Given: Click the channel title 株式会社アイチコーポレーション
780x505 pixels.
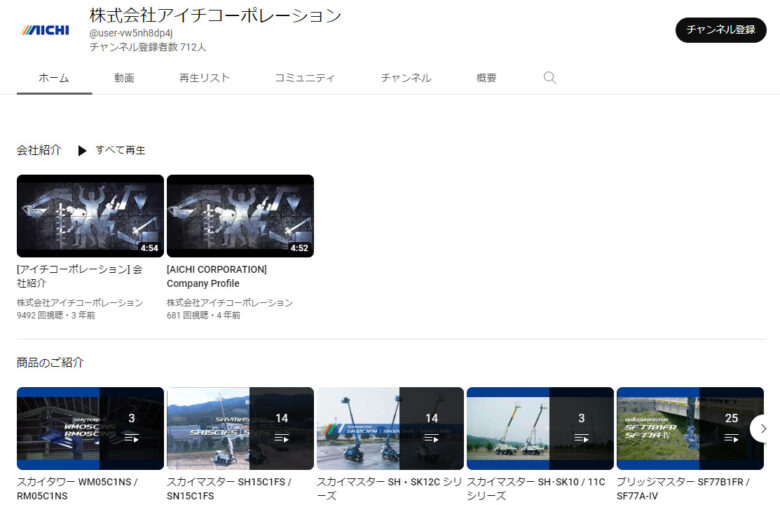Looking at the screenshot, I should 215,15.
